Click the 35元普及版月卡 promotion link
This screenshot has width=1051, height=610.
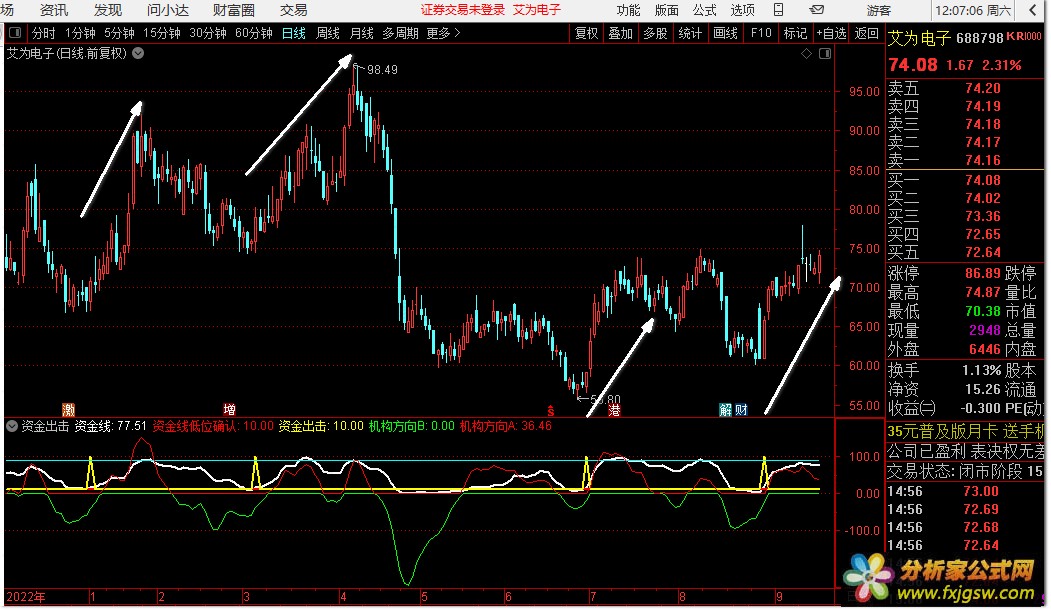[966, 432]
